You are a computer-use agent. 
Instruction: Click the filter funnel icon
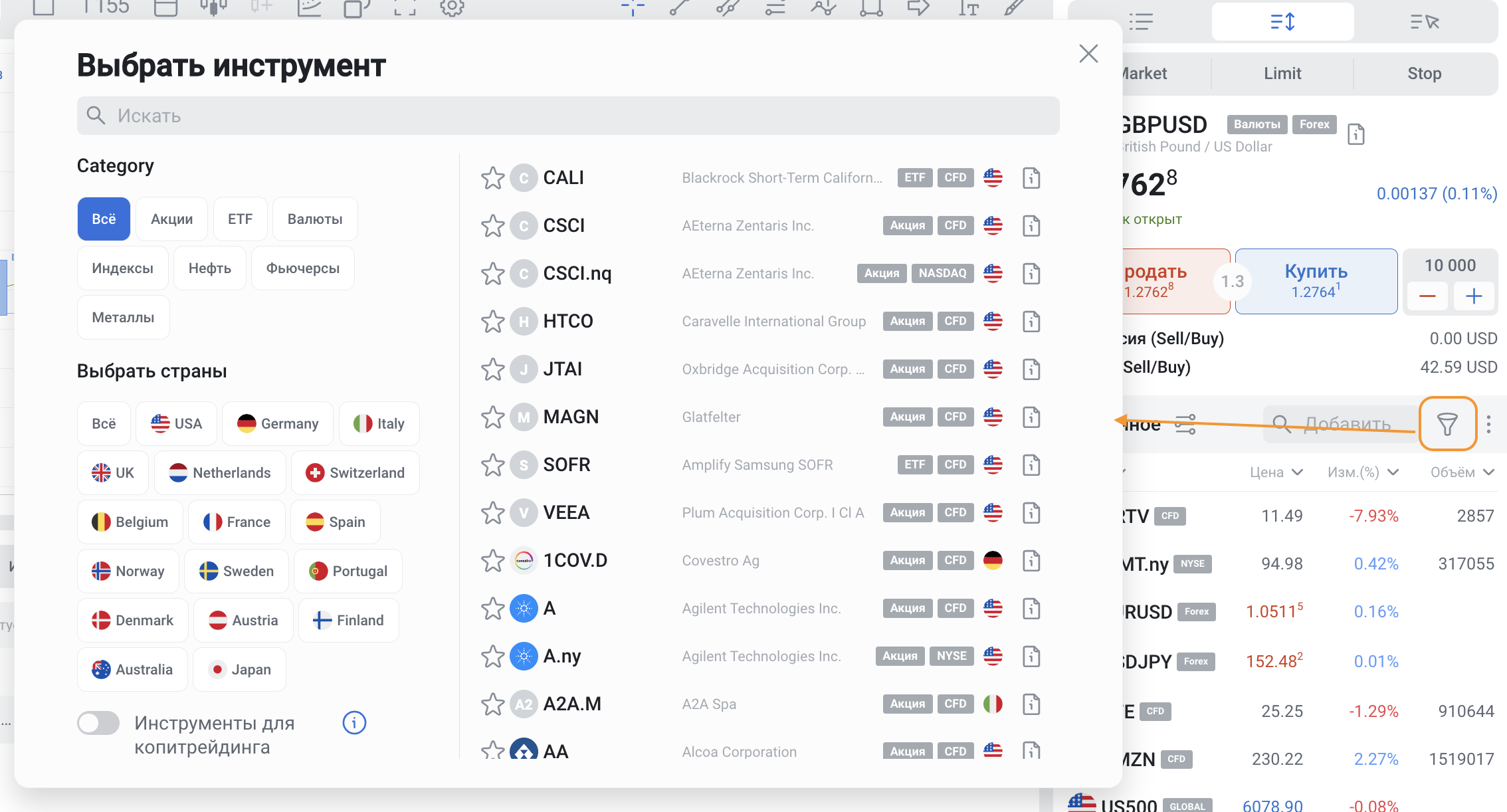pos(1447,424)
